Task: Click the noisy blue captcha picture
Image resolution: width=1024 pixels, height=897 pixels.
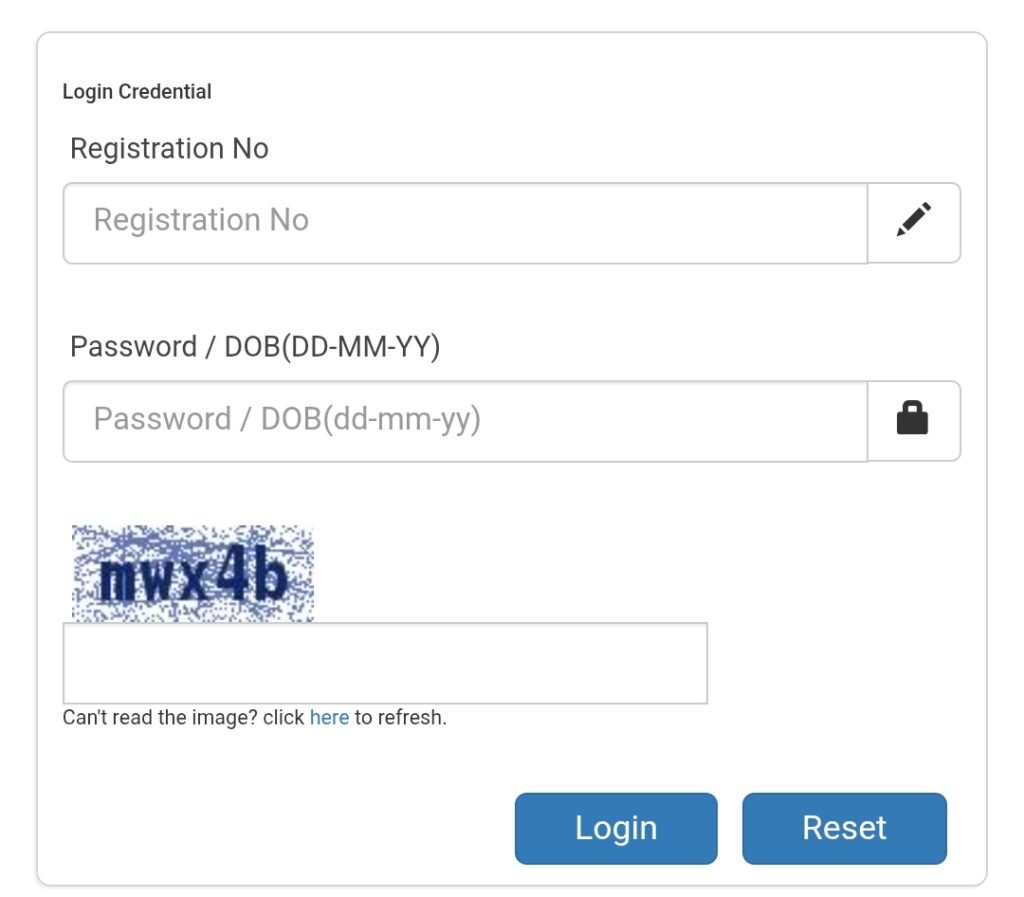Action: 193,574
